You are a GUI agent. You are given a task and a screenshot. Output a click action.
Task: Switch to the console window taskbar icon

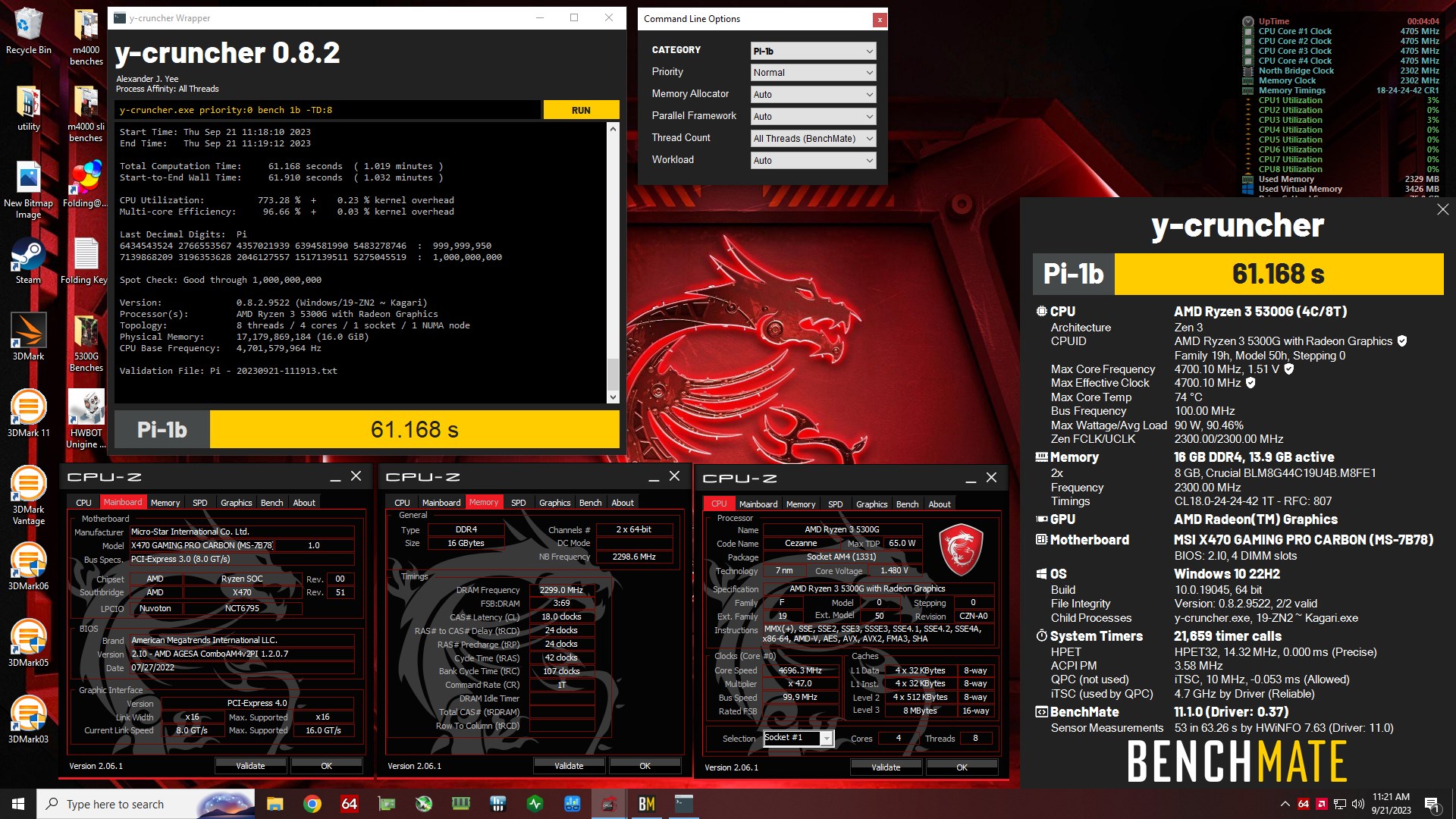(x=683, y=804)
